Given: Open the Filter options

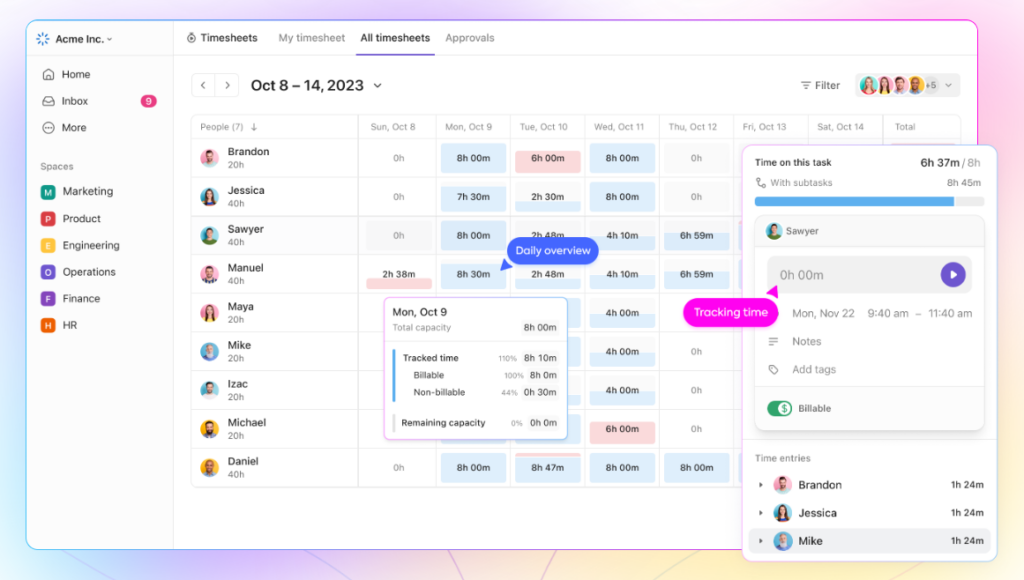Looking at the screenshot, I should 820,86.
